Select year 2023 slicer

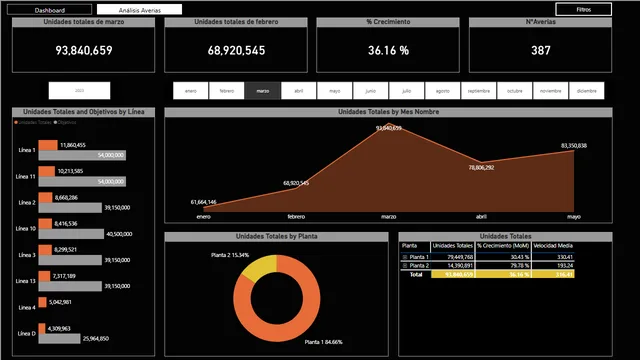79,91
